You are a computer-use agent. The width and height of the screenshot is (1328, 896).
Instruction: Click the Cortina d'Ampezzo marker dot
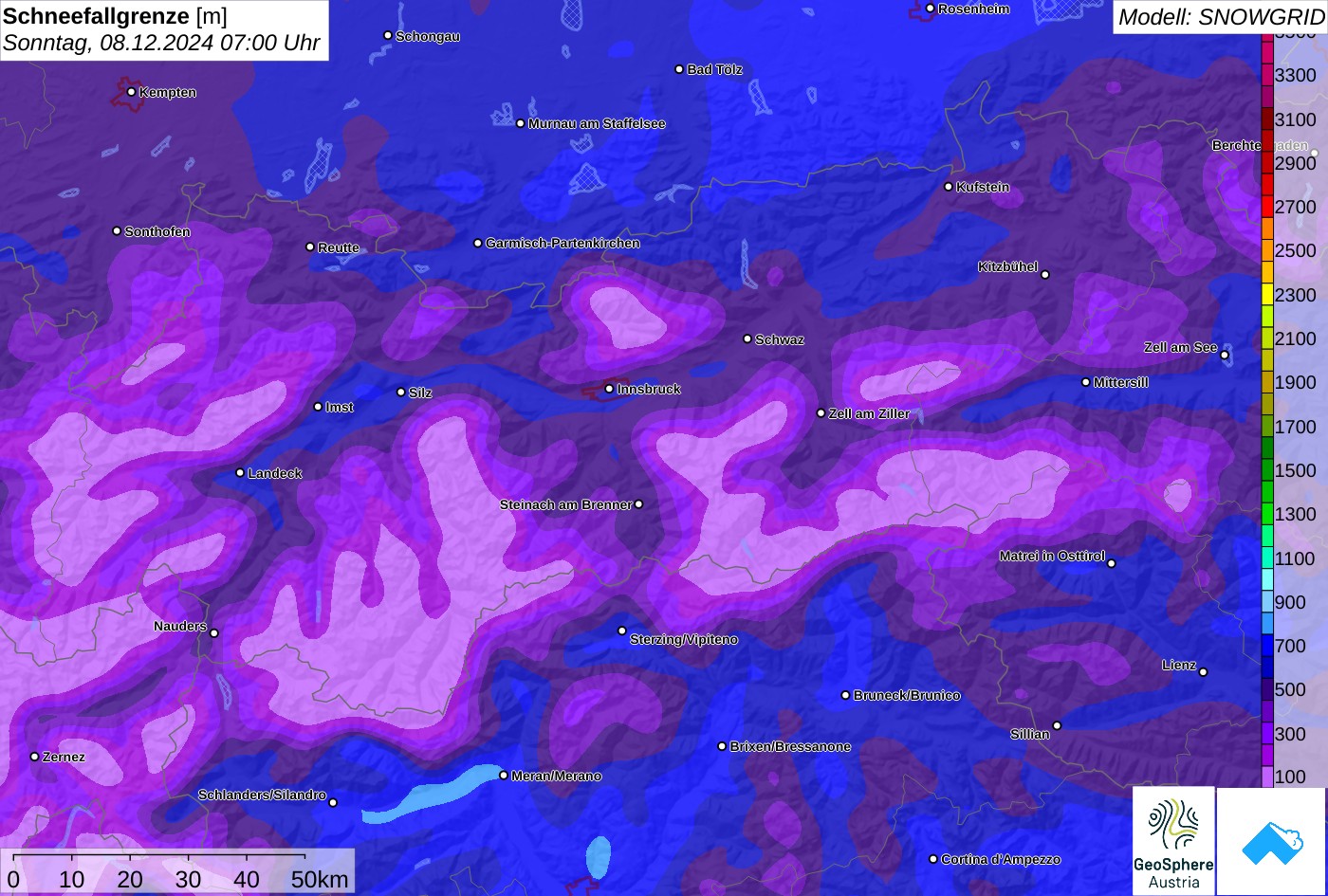(x=933, y=859)
